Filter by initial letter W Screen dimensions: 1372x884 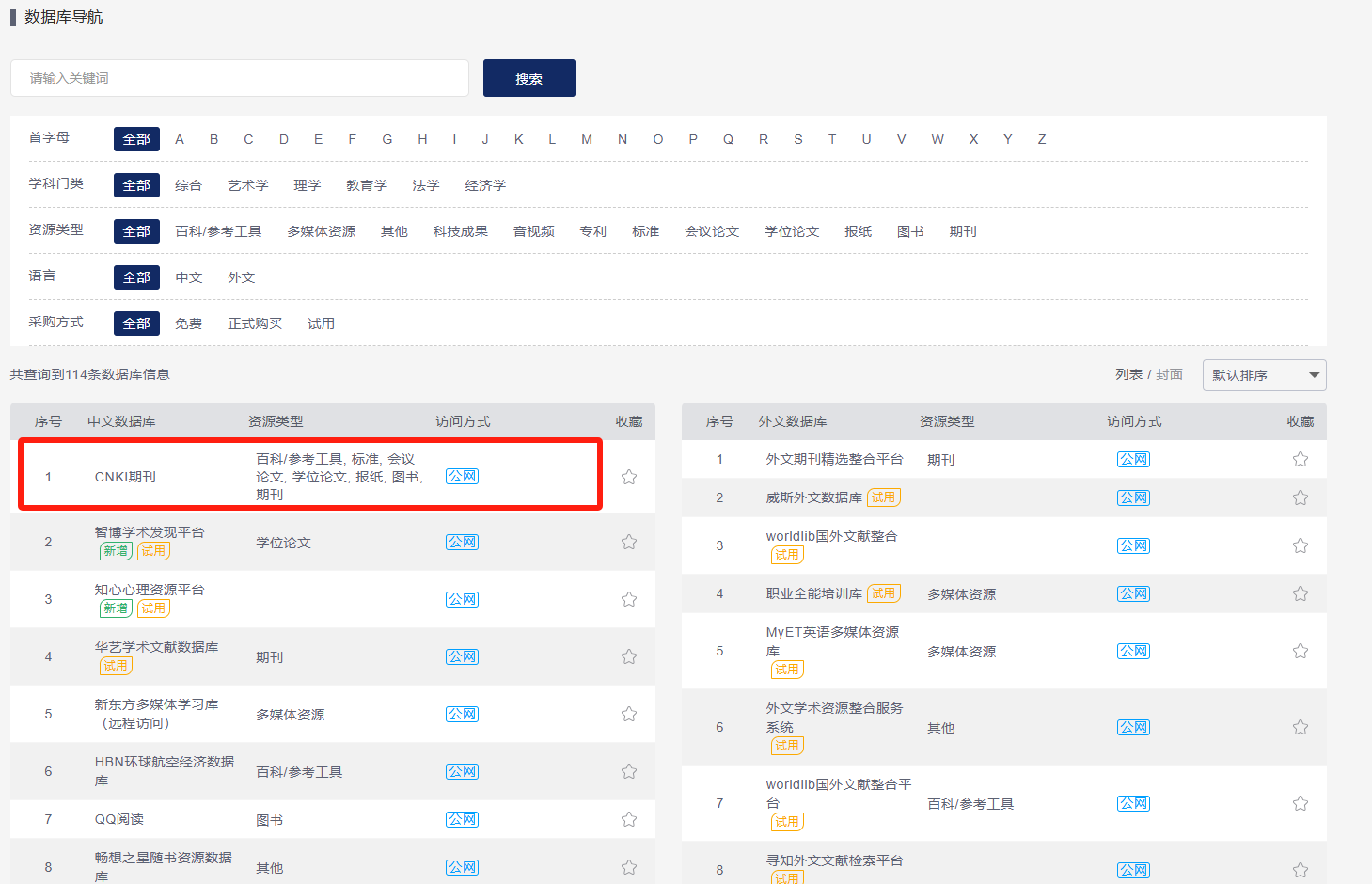tap(938, 139)
